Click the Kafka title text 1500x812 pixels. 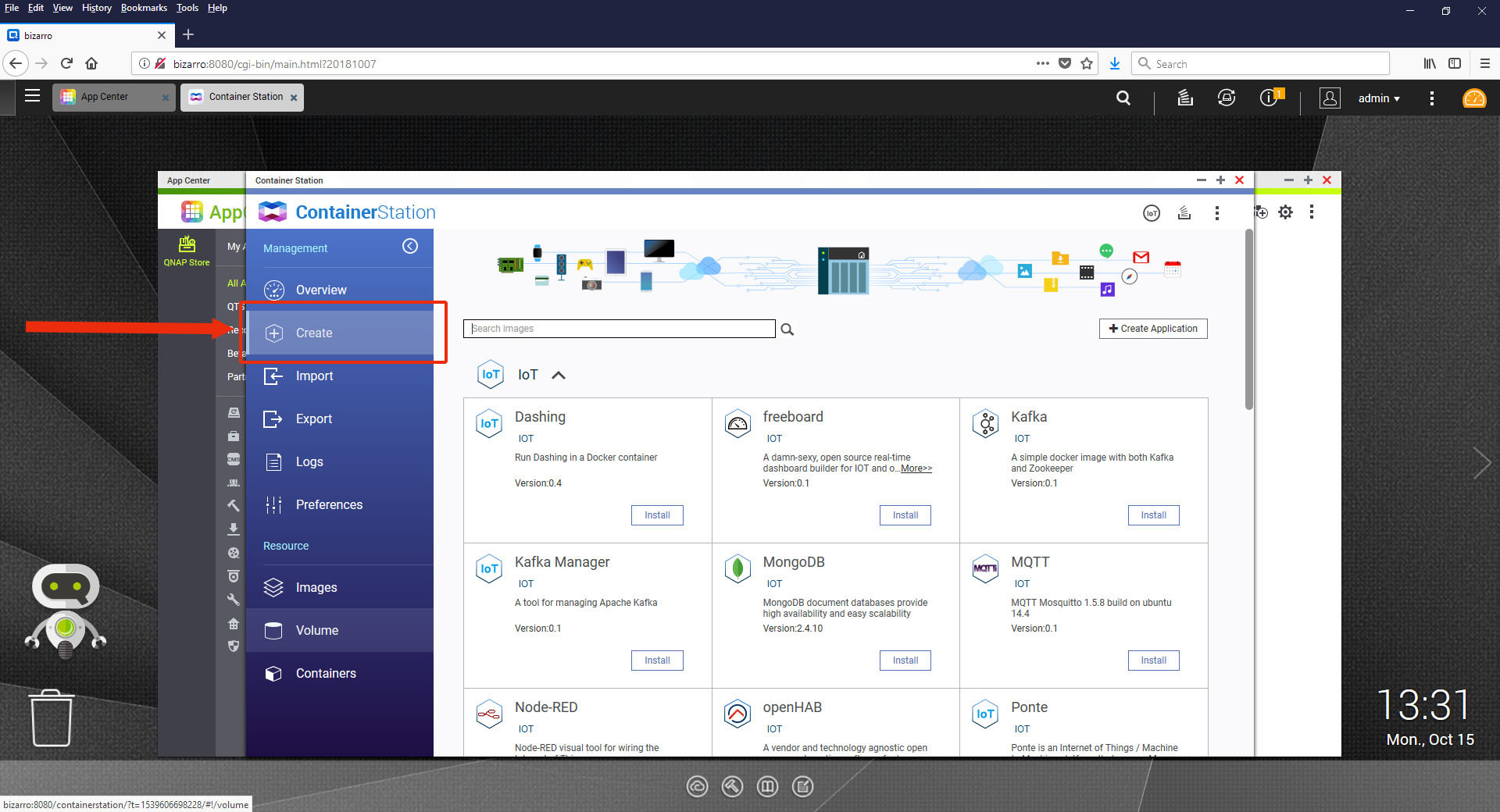click(x=1029, y=417)
